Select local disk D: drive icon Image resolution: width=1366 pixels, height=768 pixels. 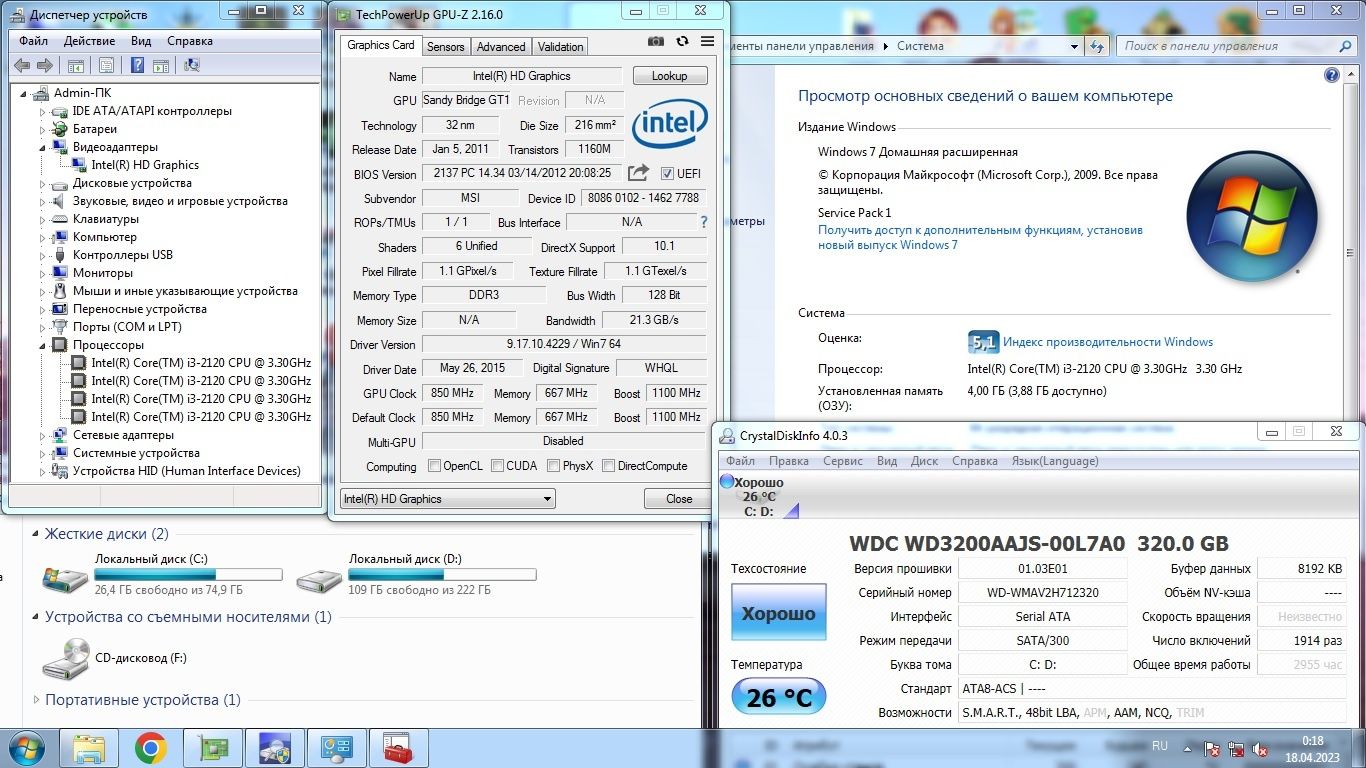[318, 578]
